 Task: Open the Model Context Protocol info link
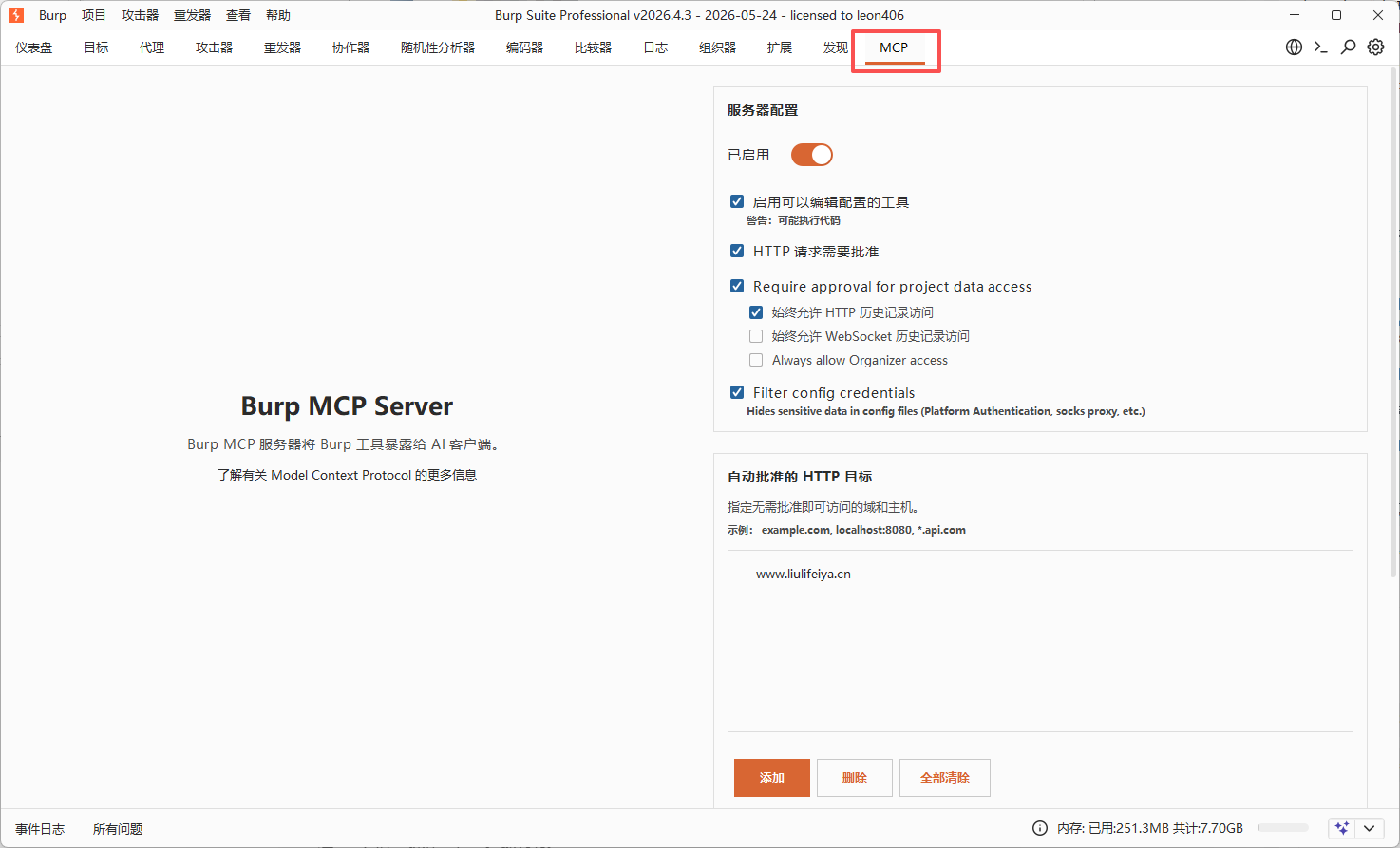click(x=347, y=475)
